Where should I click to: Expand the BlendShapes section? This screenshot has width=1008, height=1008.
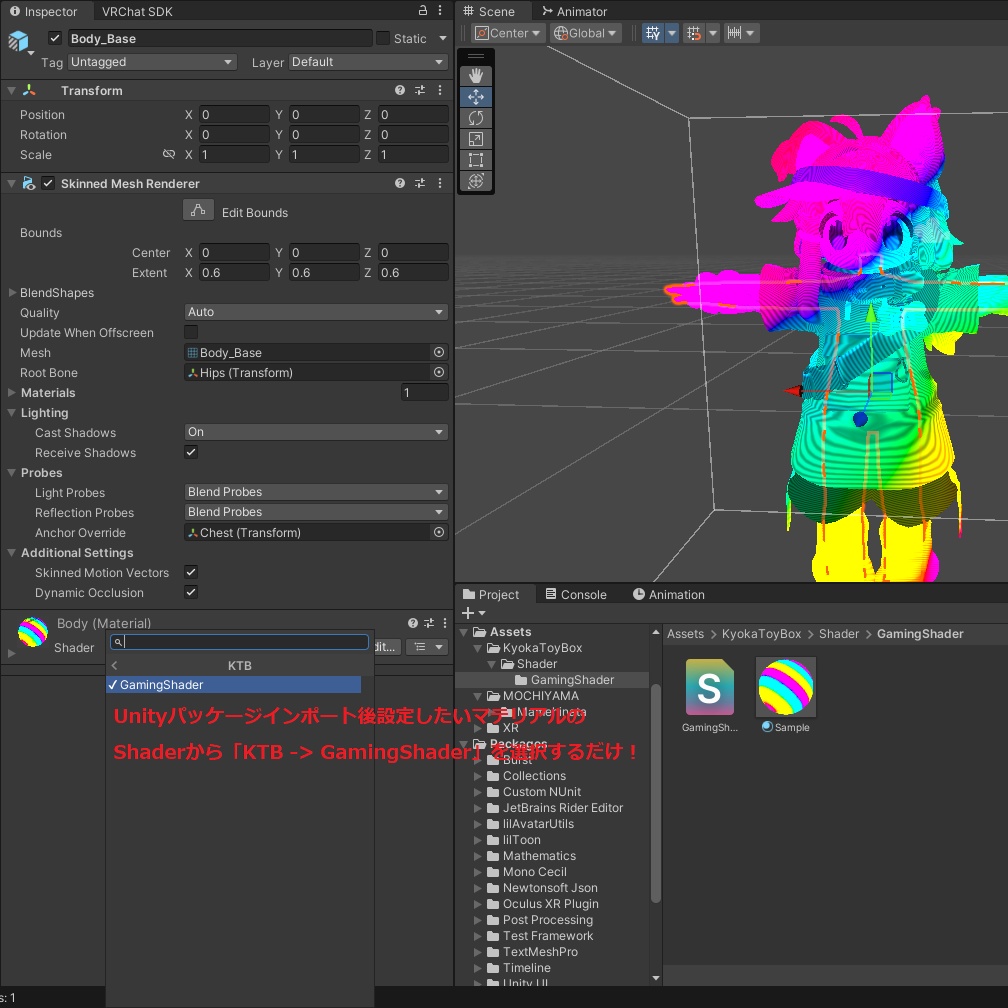(x=12, y=292)
